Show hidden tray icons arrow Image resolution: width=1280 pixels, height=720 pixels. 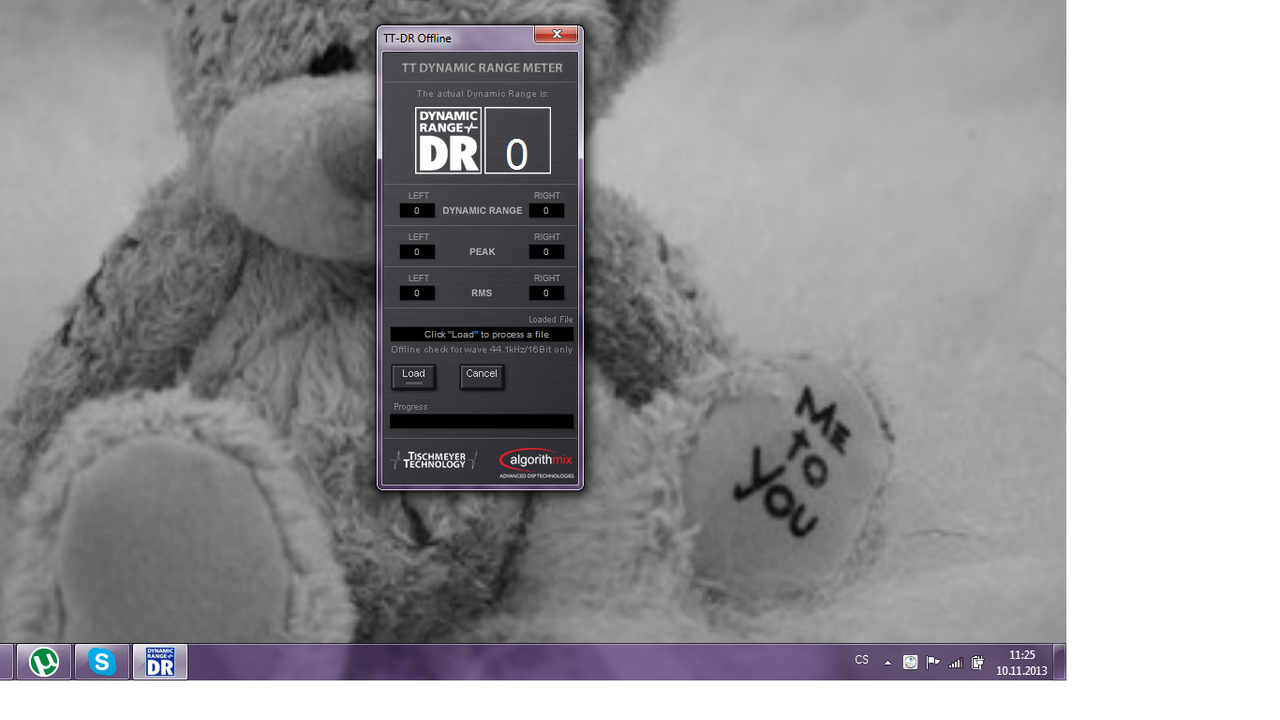(x=887, y=662)
